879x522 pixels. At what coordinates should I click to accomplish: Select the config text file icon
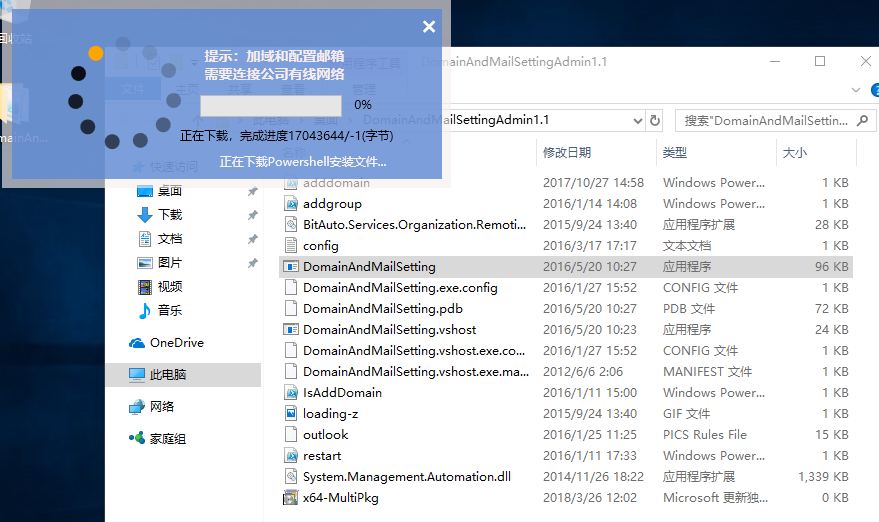(291, 246)
